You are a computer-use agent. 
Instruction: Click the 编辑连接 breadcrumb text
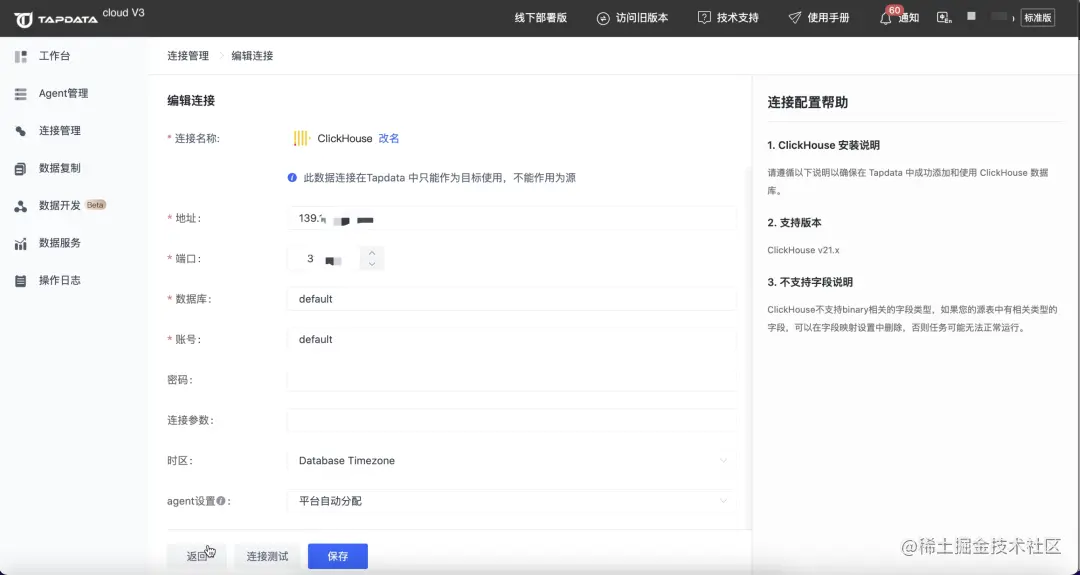tap(252, 56)
